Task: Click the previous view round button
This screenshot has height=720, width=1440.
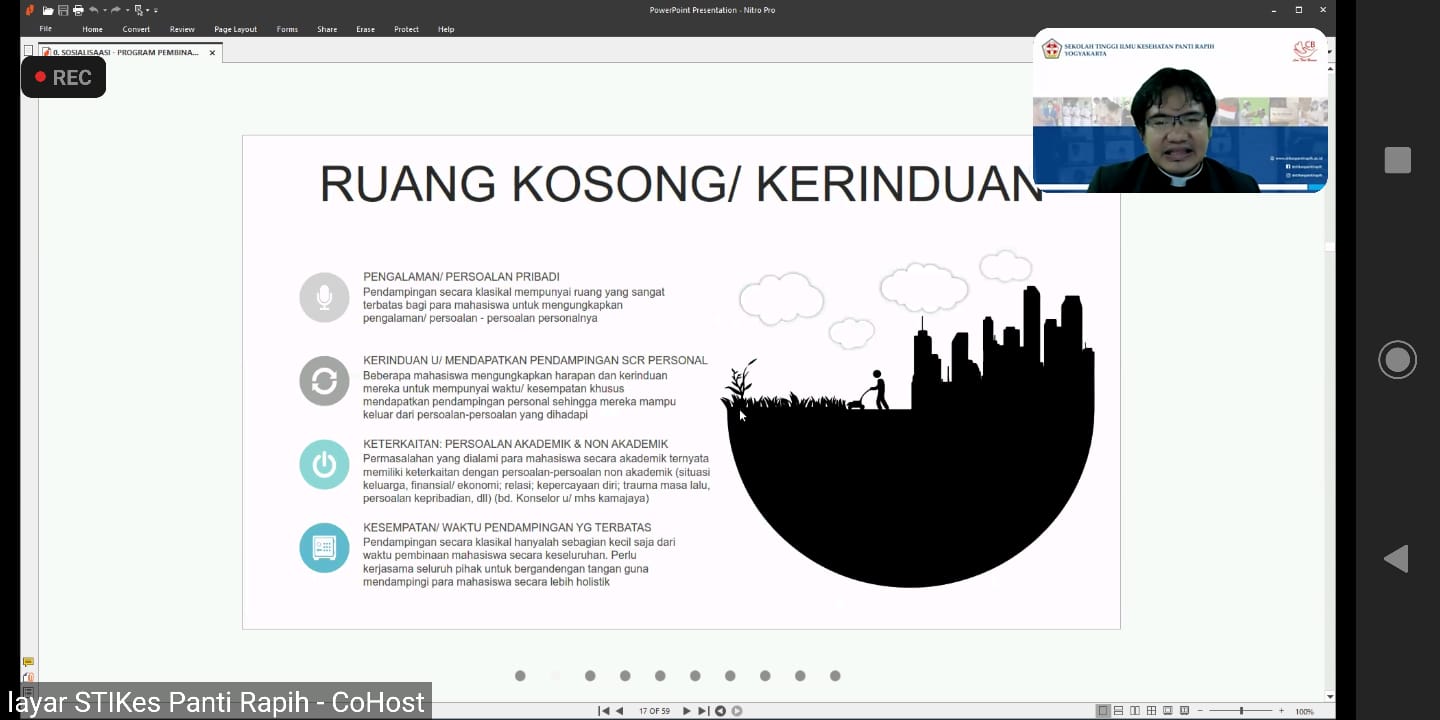Action: (x=720, y=711)
